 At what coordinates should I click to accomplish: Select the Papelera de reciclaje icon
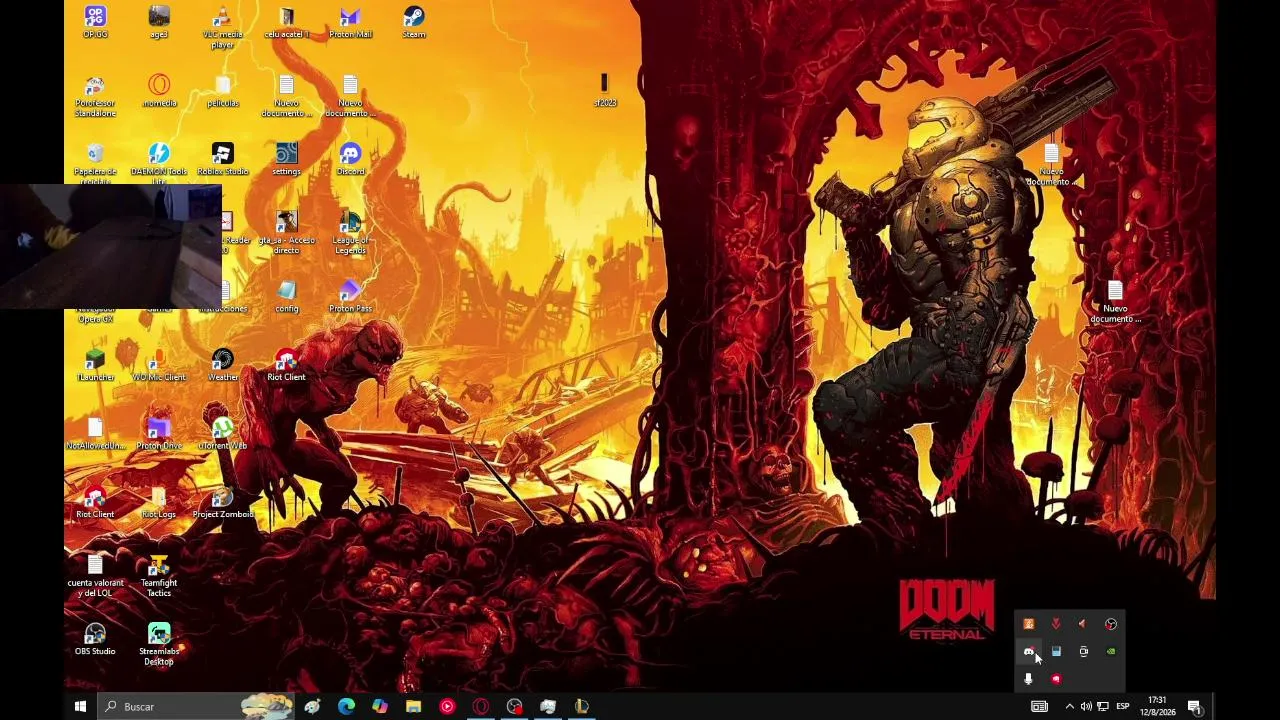click(x=95, y=164)
